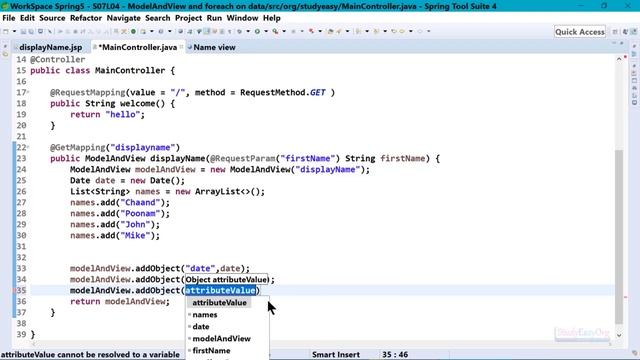Switch to the Name view tab
Viewport: 640px width, 360px height.
pyautogui.click(x=214, y=47)
